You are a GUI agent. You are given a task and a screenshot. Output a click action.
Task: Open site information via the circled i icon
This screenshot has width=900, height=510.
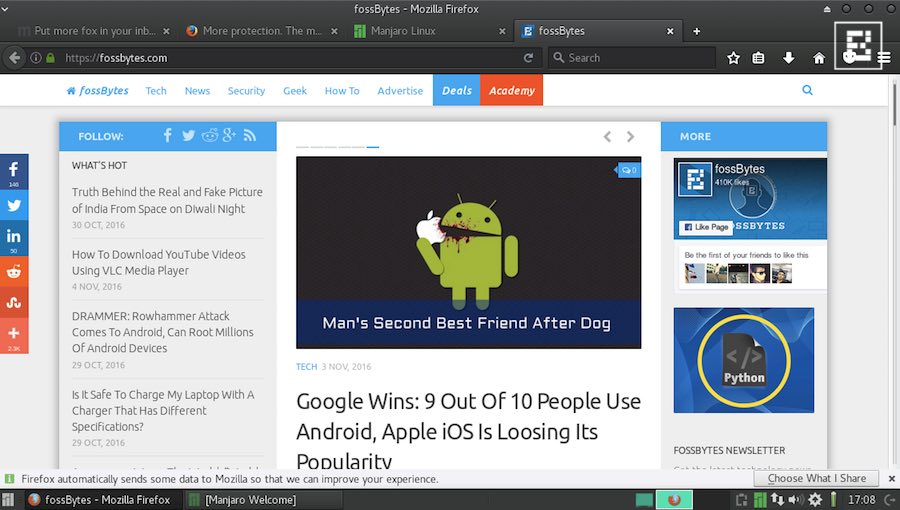tap(36, 58)
